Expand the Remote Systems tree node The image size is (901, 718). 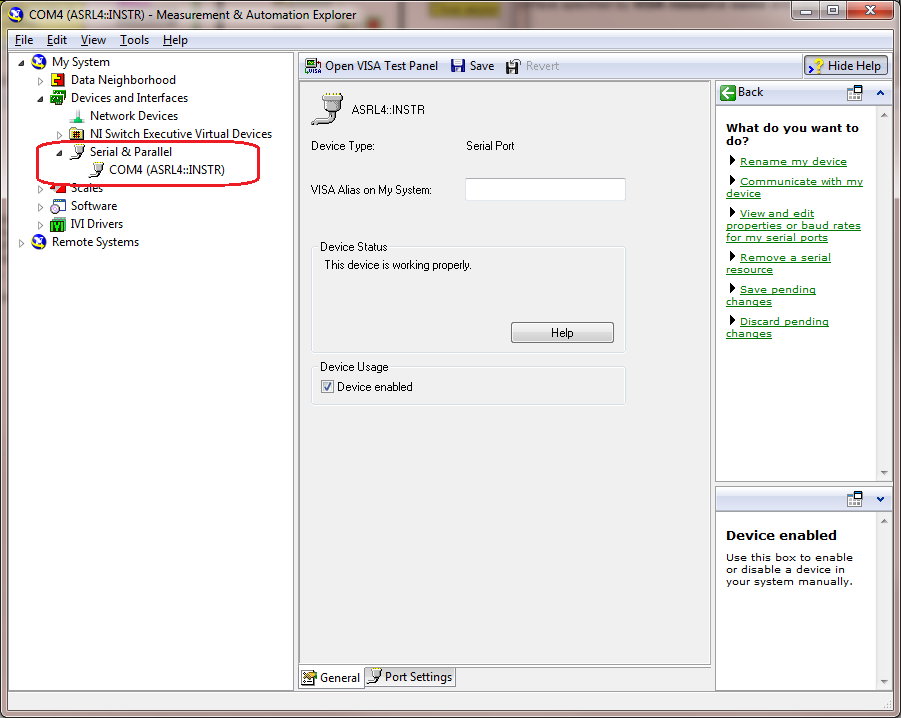tap(21, 243)
